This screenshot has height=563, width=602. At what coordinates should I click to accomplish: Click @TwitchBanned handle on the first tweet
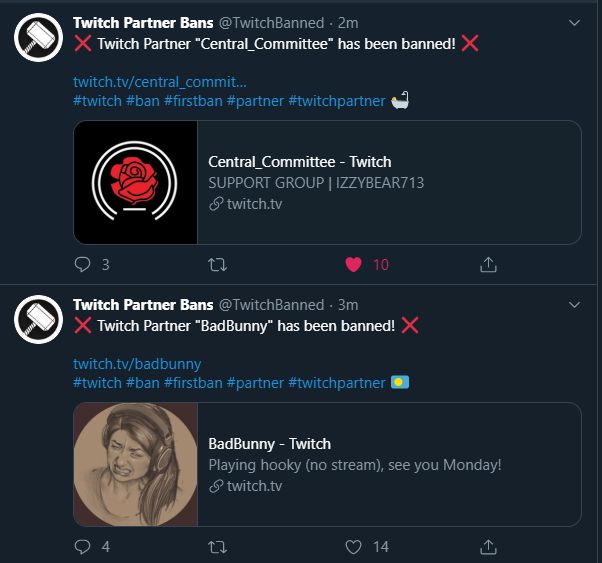coord(271,23)
